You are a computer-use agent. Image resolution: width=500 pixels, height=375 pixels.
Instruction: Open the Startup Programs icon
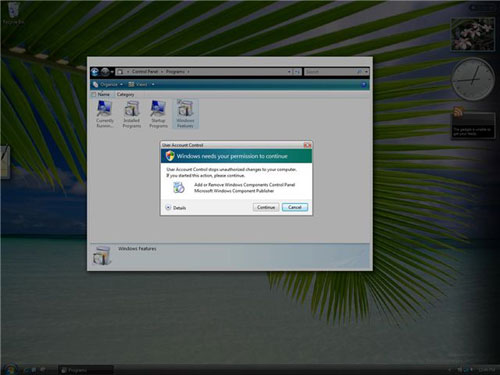158,114
